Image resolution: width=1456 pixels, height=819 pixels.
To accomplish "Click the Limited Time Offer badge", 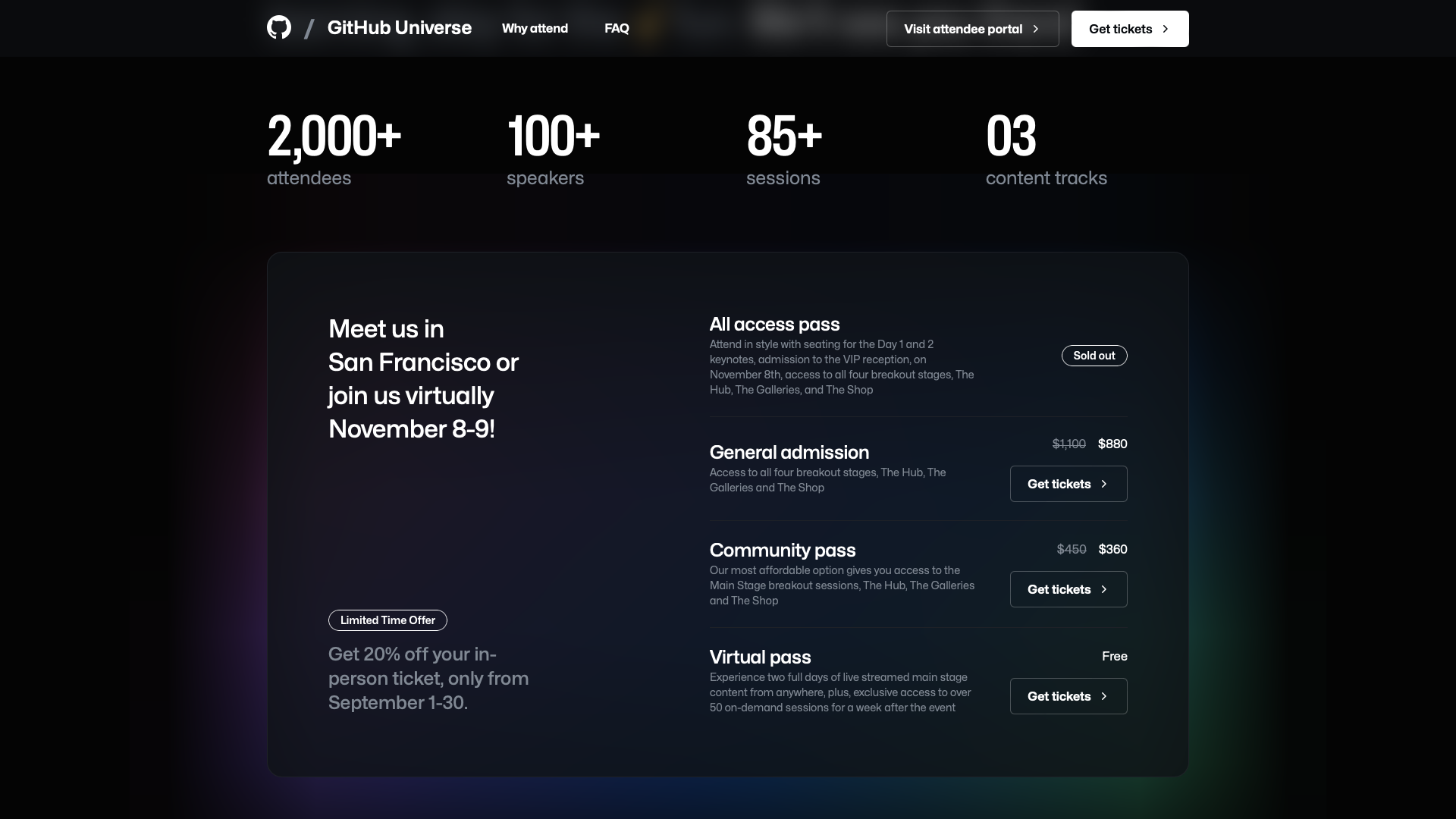I will (x=388, y=620).
